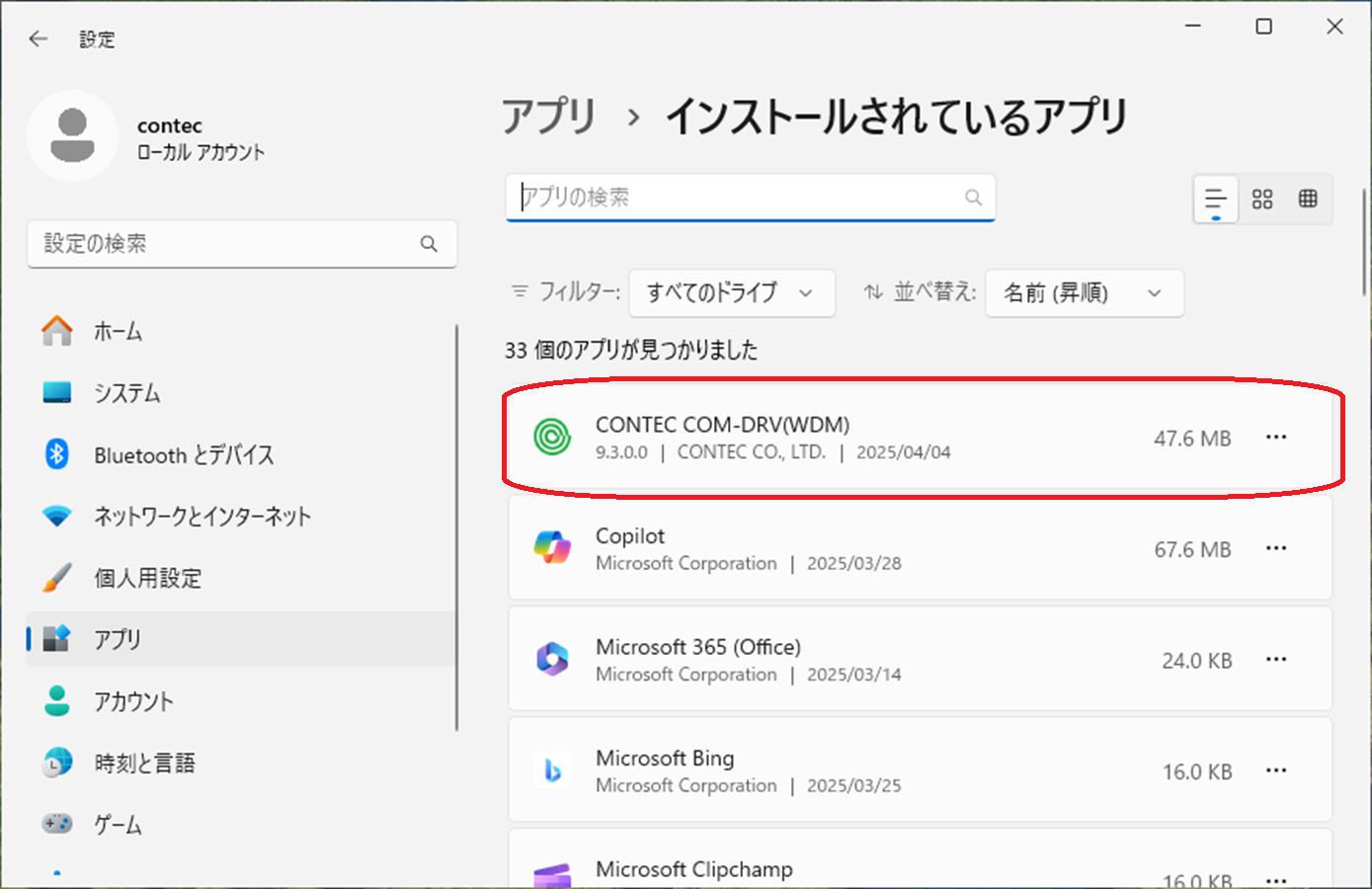This screenshot has height=889, width=1372.
Task: Click the ホーム house icon
Action: coord(57,331)
